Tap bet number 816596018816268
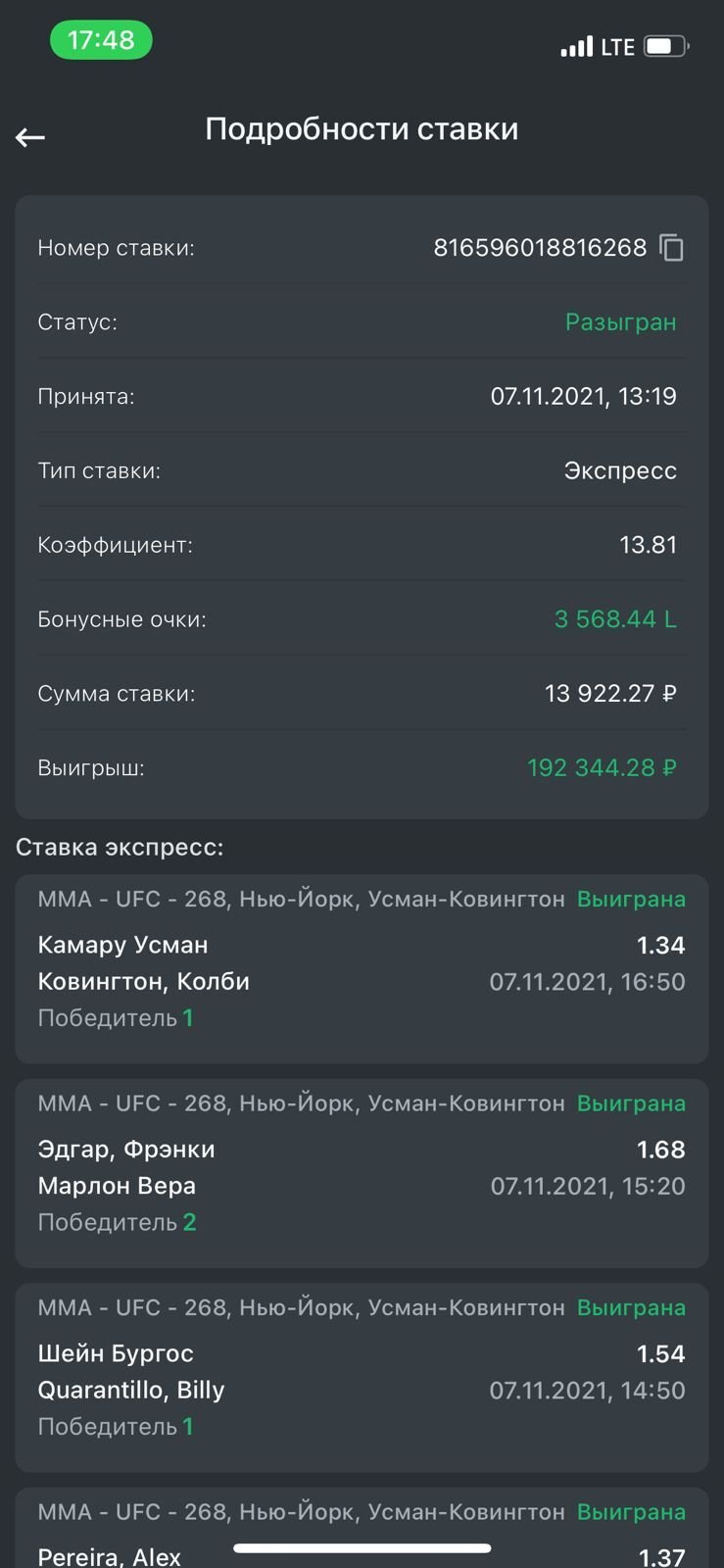 (x=540, y=248)
